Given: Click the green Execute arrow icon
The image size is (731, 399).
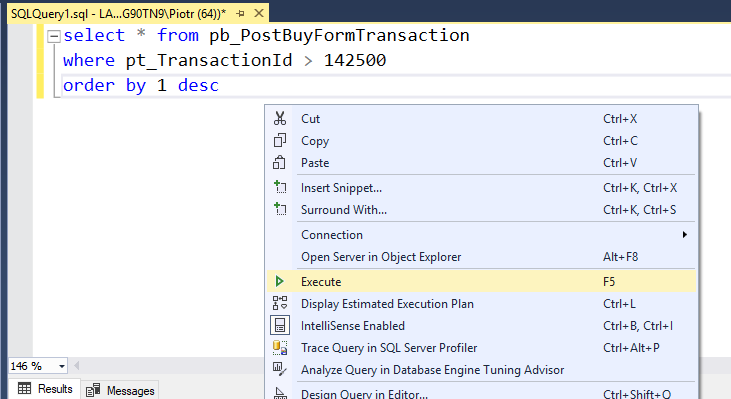Looking at the screenshot, I should coord(279,281).
